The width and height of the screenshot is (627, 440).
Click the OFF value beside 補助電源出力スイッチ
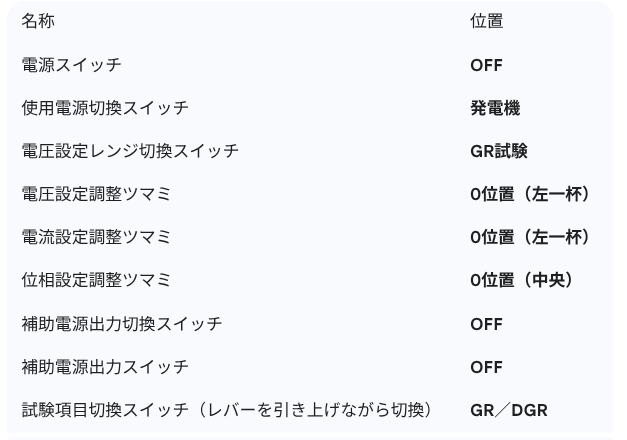(486, 367)
